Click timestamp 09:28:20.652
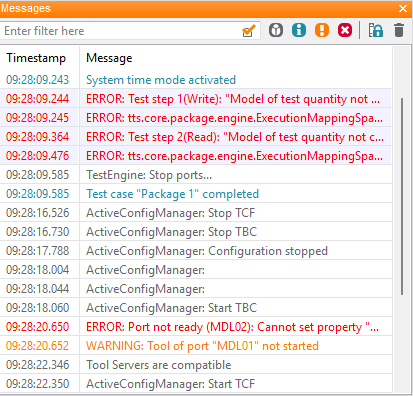The height and width of the screenshot is (396, 413). (37, 346)
